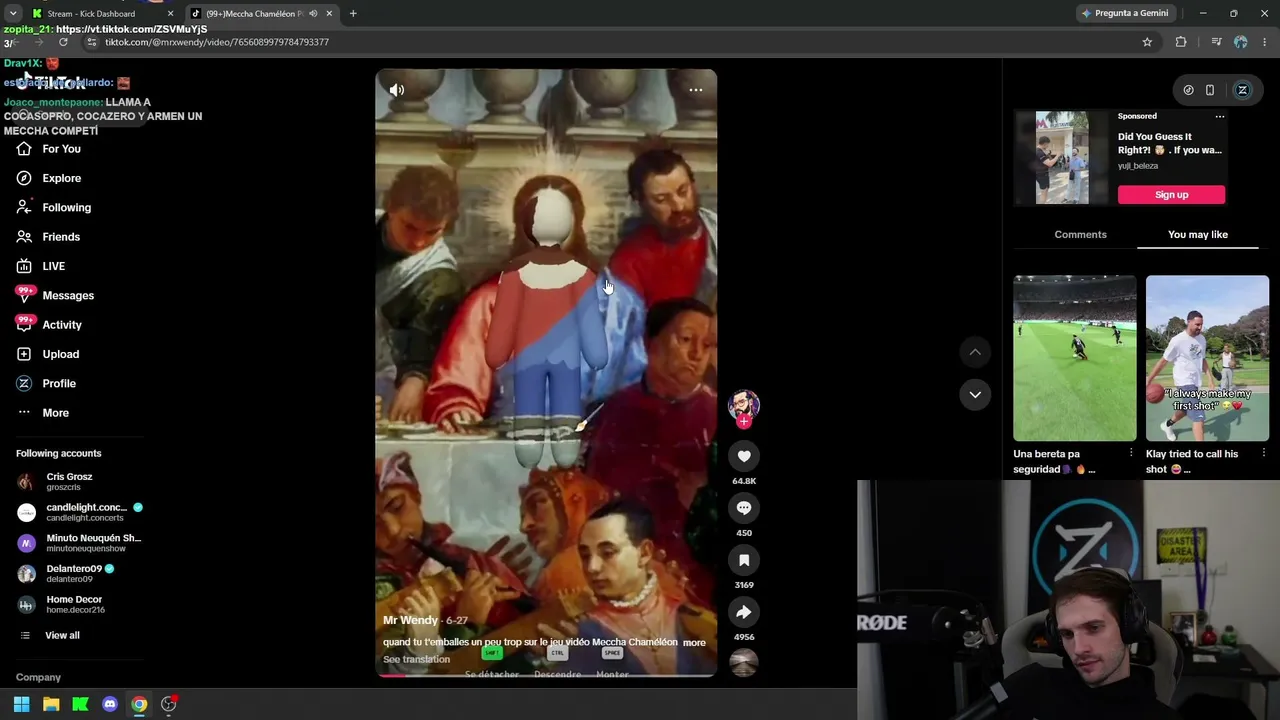Image resolution: width=1280 pixels, height=720 pixels.
Task: Reload the page
Action: pos(63,42)
